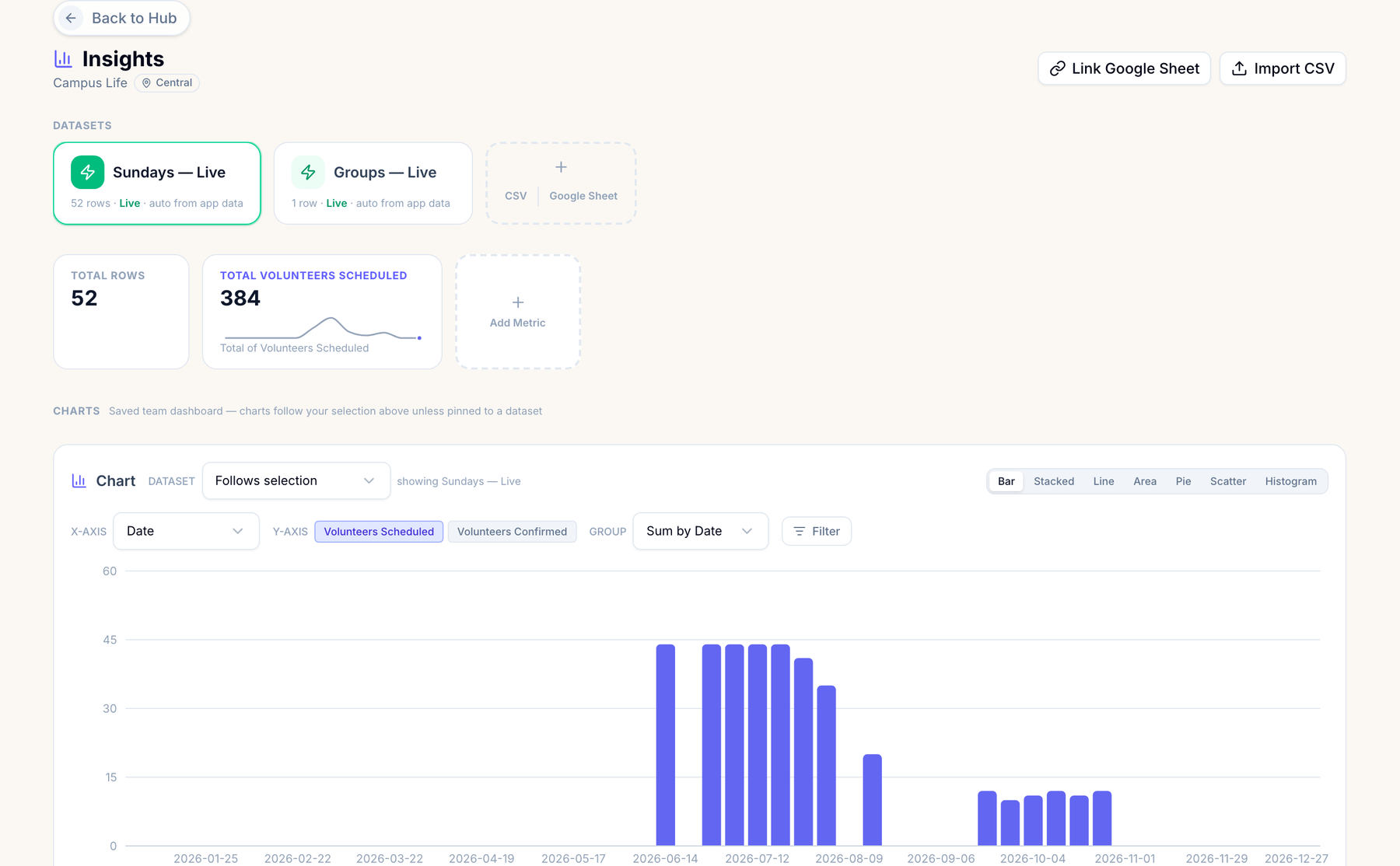Switch the chart type to Line
The image size is (1400, 866).
[1104, 481]
